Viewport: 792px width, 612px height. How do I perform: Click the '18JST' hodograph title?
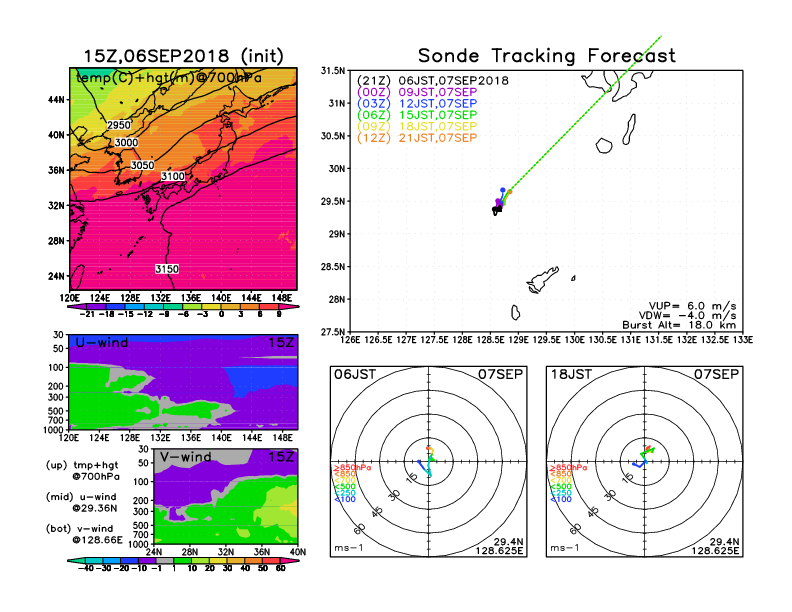point(571,374)
